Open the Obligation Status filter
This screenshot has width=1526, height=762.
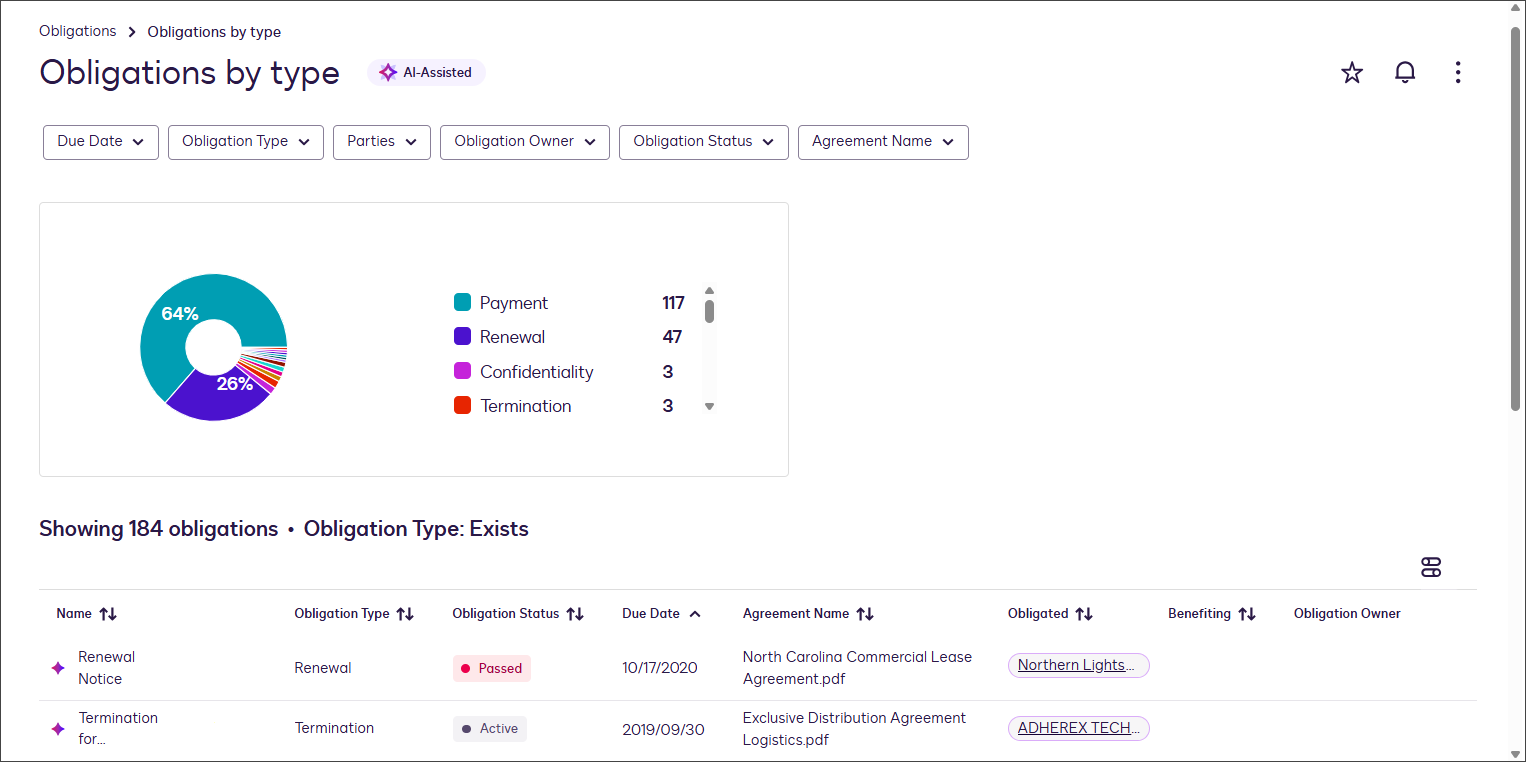tap(703, 142)
